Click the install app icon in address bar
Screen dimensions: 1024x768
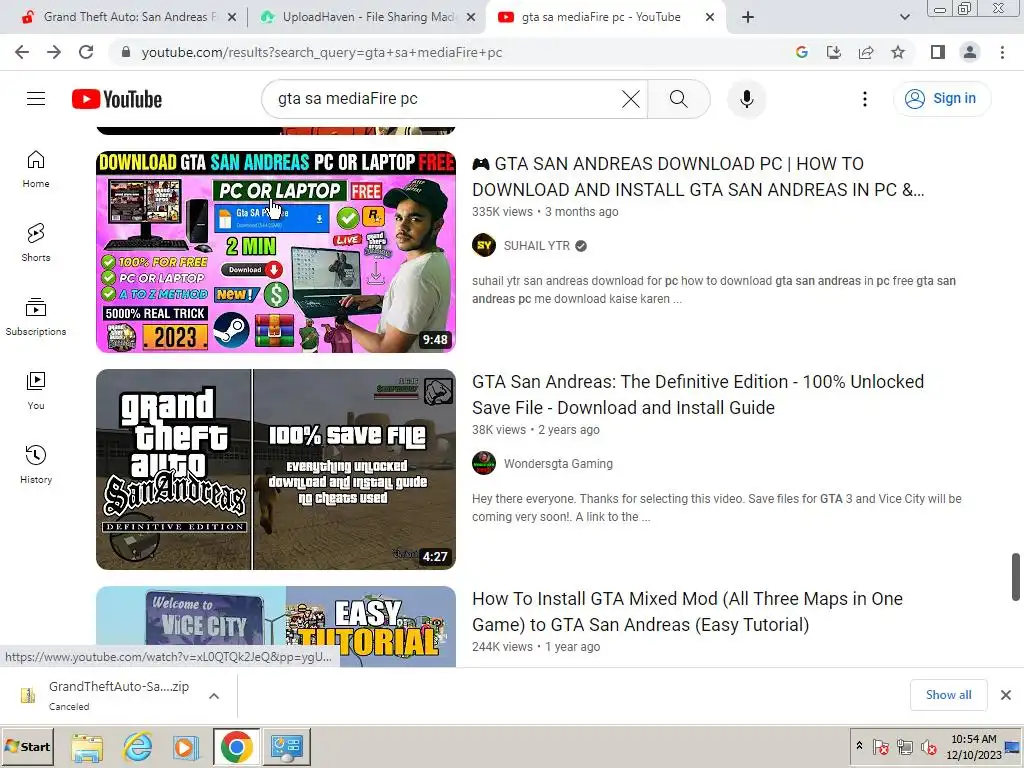834,52
